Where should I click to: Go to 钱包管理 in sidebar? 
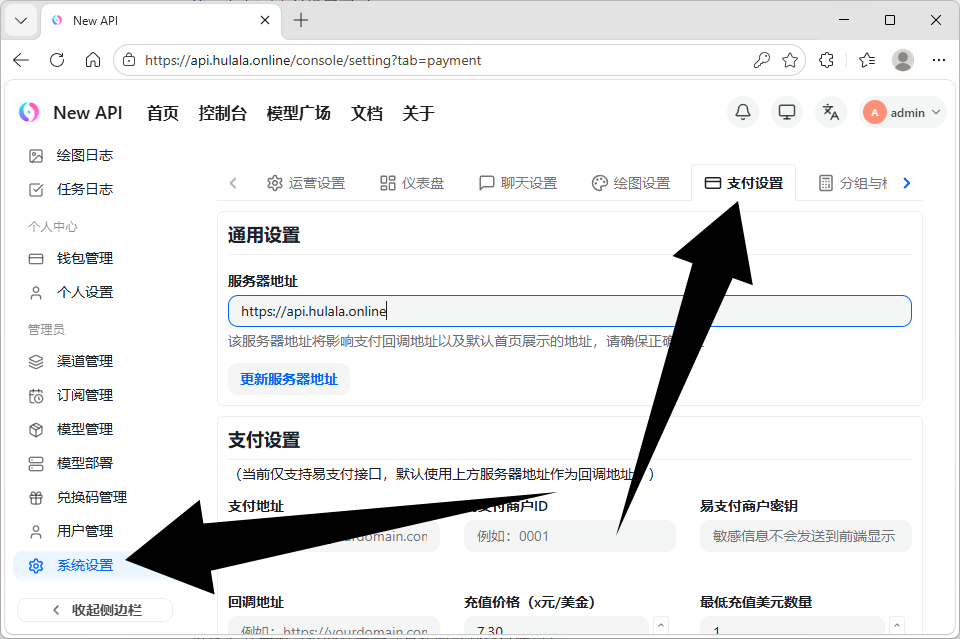pos(84,258)
